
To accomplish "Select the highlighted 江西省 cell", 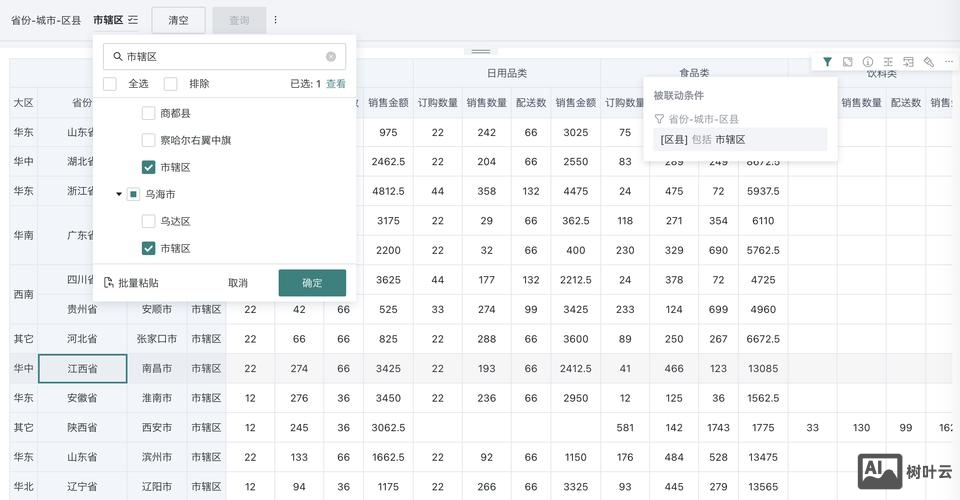I will pyautogui.click(x=83, y=368).
